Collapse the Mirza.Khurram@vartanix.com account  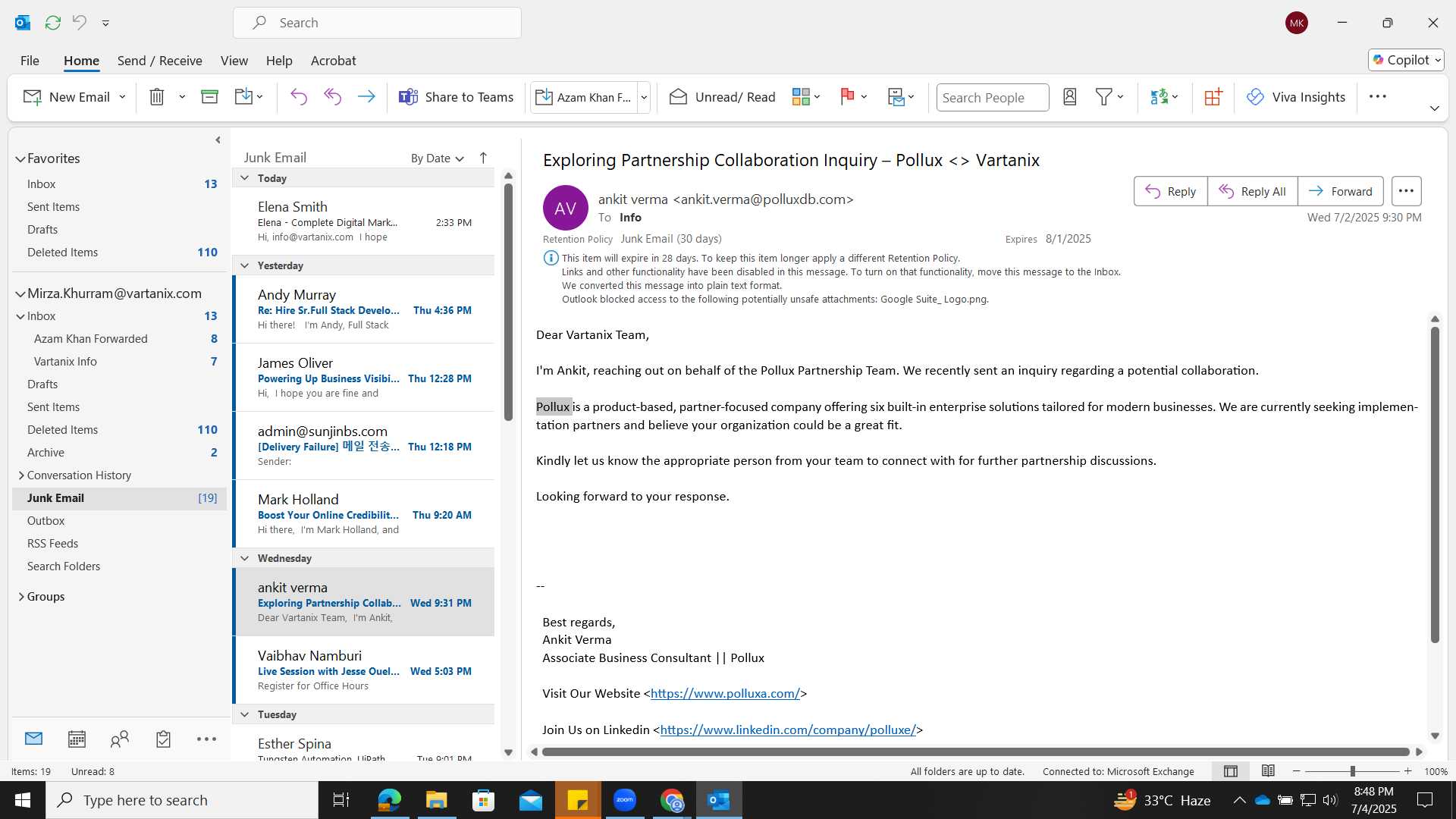20,294
